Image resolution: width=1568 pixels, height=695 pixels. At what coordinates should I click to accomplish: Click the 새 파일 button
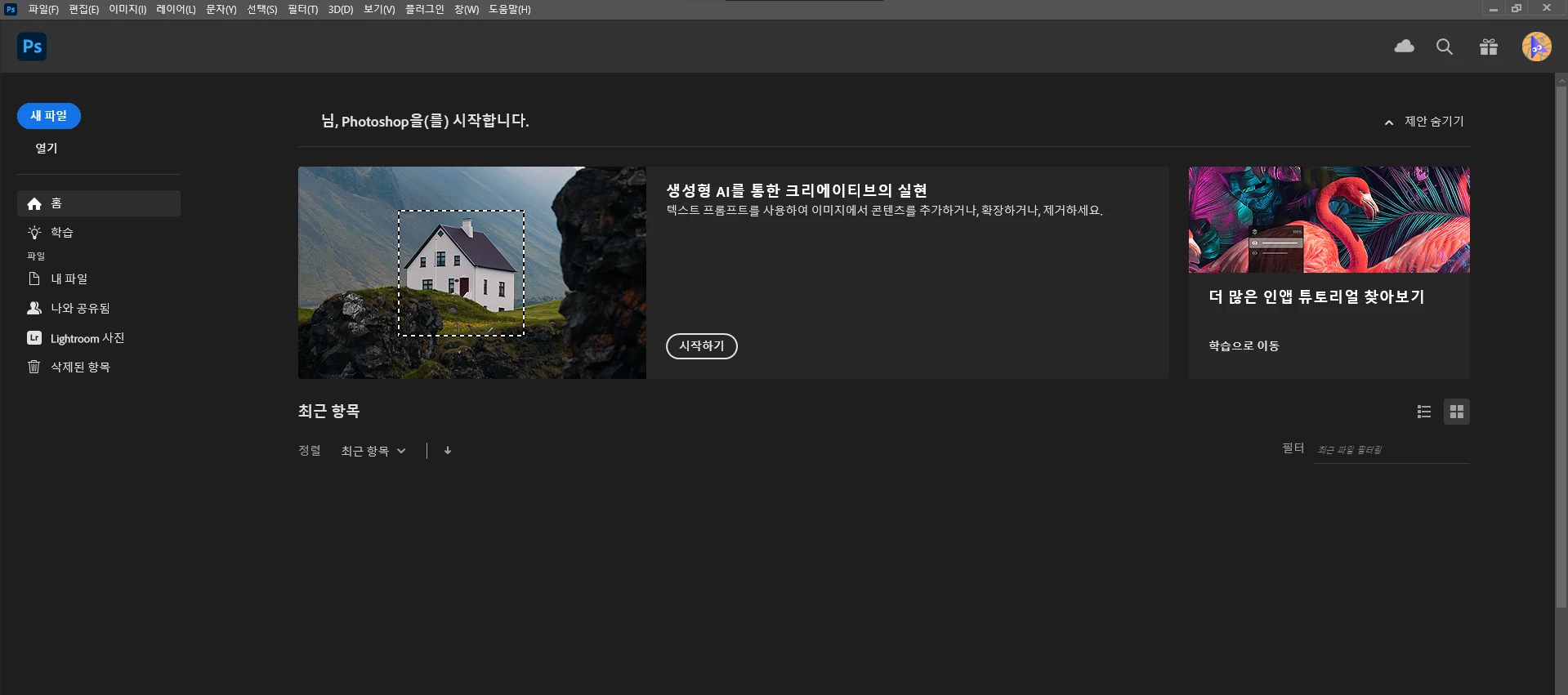(49, 116)
